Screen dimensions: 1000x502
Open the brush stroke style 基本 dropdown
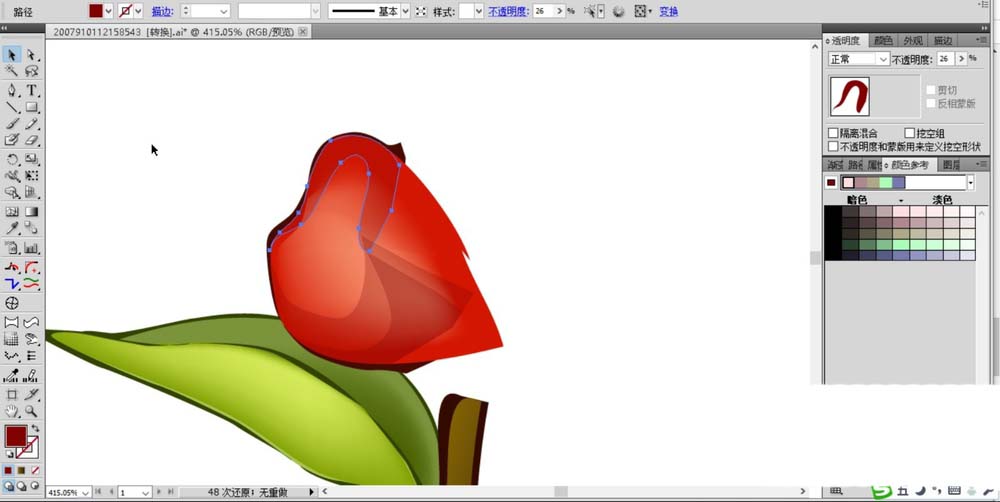[x=406, y=11]
